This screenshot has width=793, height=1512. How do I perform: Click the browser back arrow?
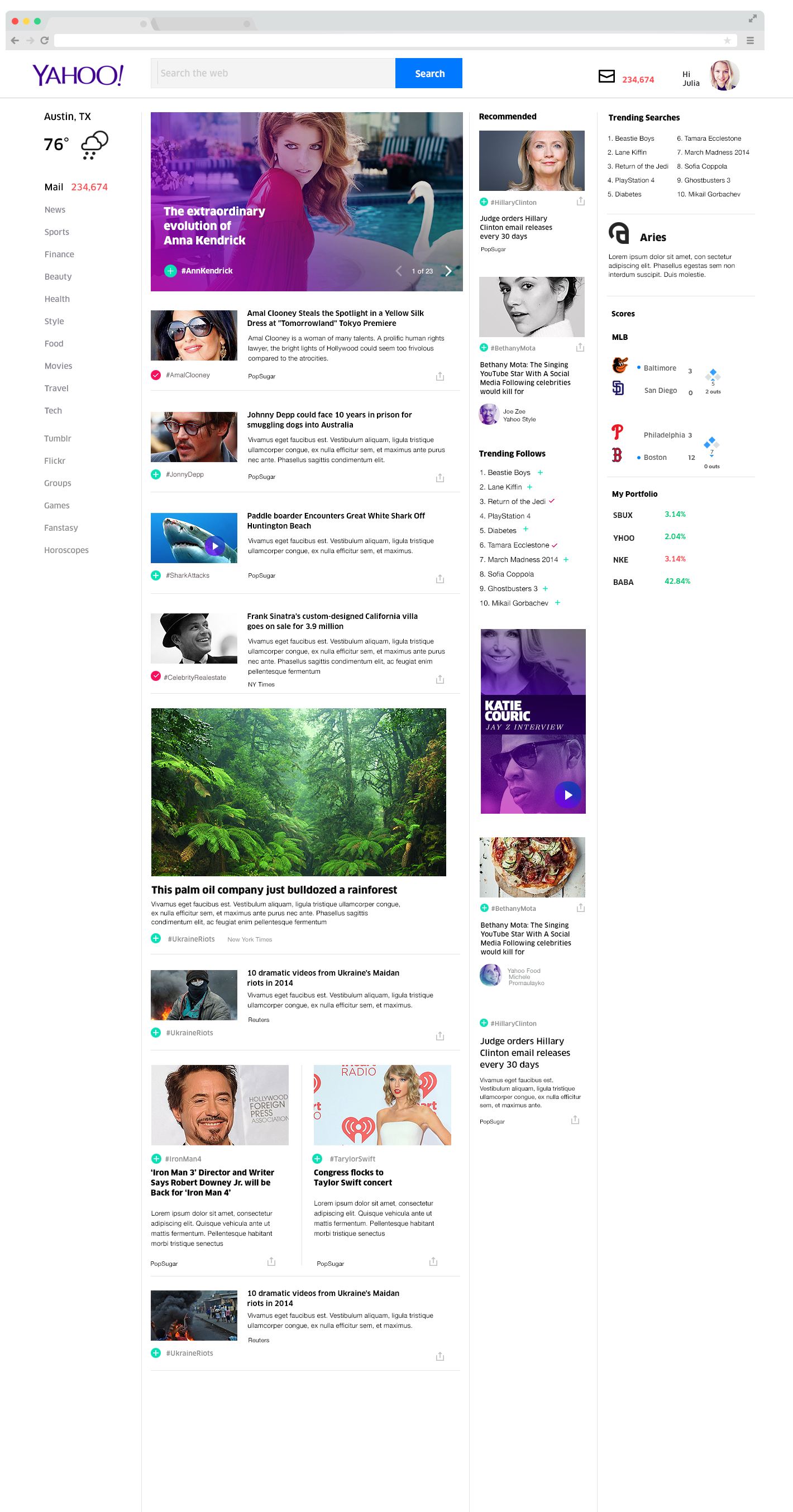[x=15, y=41]
